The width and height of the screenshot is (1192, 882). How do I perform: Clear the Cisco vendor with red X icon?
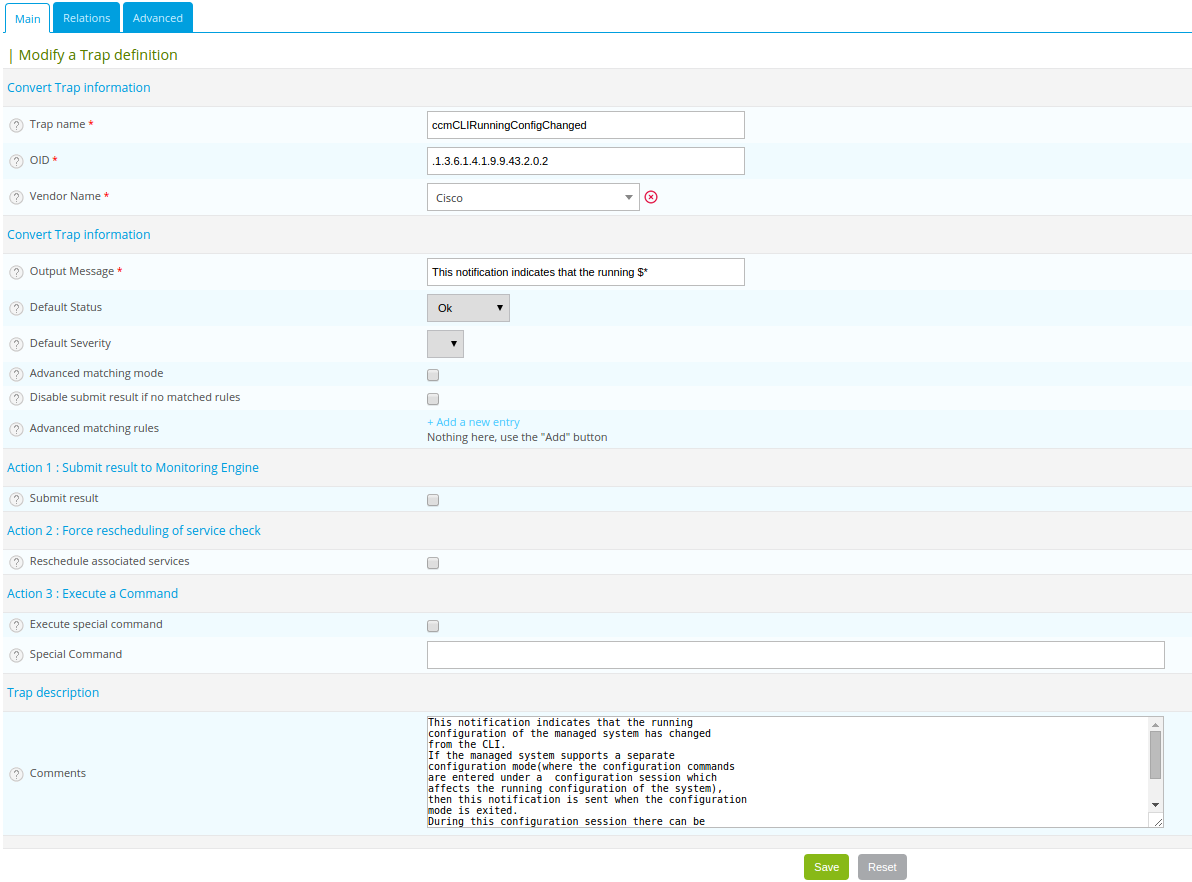coord(651,197)
